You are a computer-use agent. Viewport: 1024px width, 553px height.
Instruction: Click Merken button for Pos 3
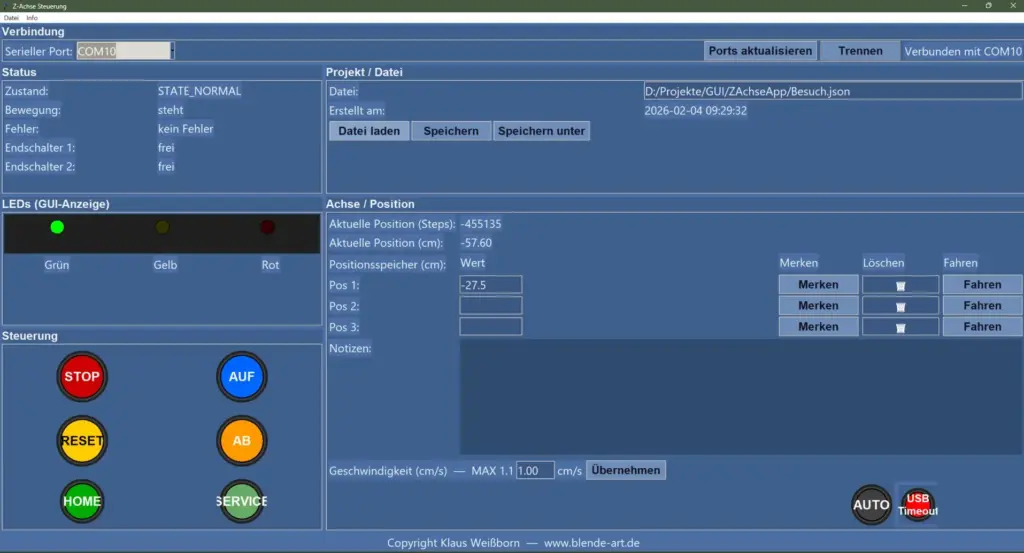pos(818,326)
